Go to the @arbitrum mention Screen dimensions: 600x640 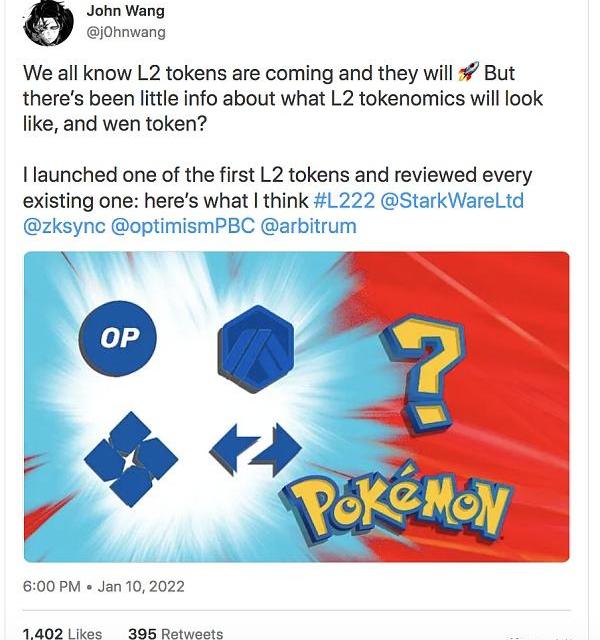(x=308, y=226)
